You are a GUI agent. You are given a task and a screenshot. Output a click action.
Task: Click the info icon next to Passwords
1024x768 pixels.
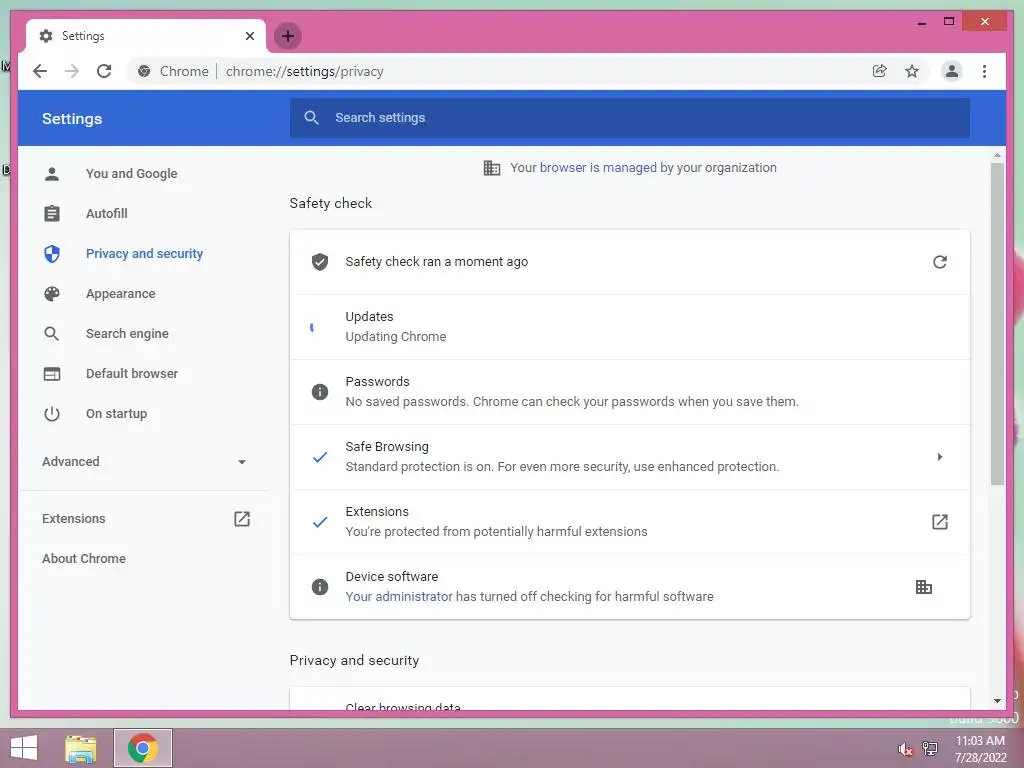point(319,392)
